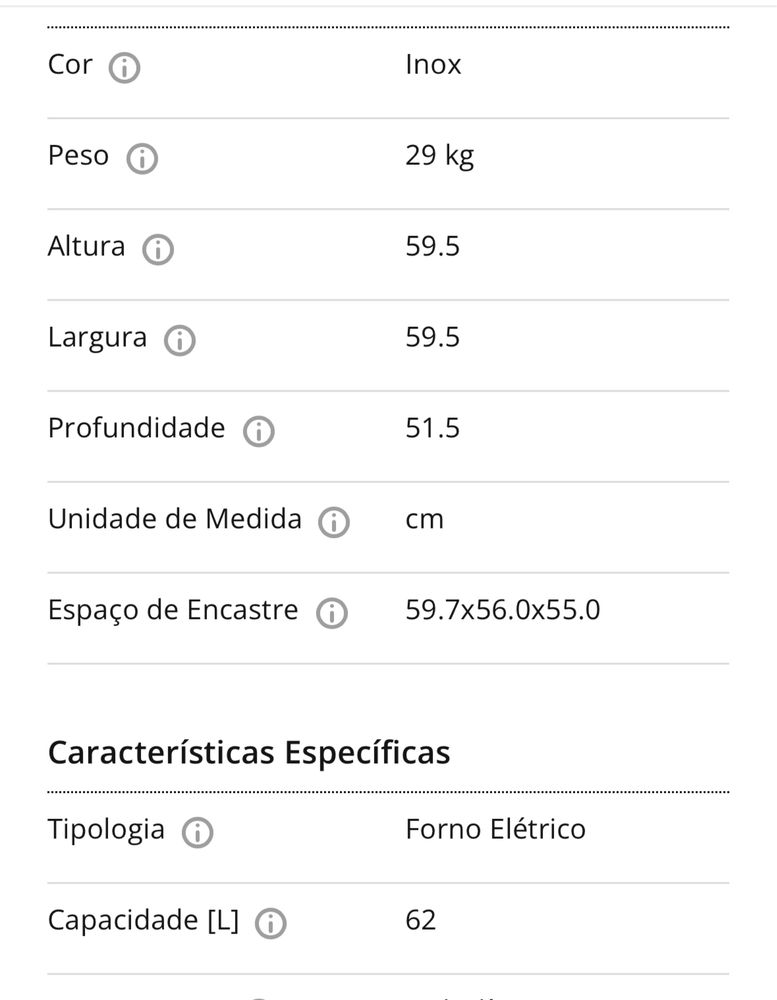Open the Profundidade info tooltip icon

(x=258, y=431)
